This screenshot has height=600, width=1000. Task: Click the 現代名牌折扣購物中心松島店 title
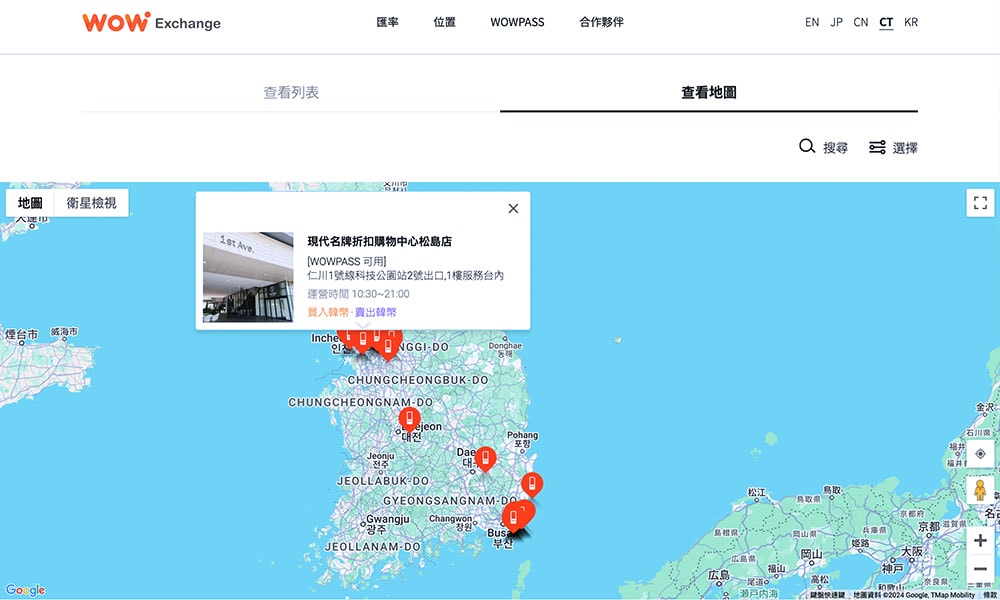[x=379, y=241]
